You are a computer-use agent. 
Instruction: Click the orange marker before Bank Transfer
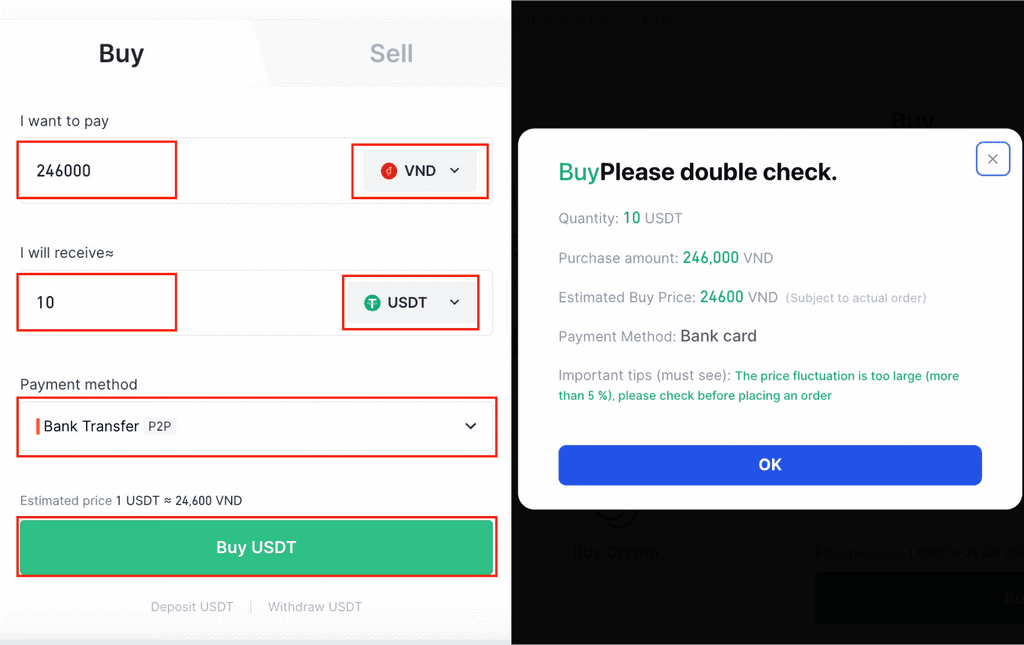click(x=38, y=427)
